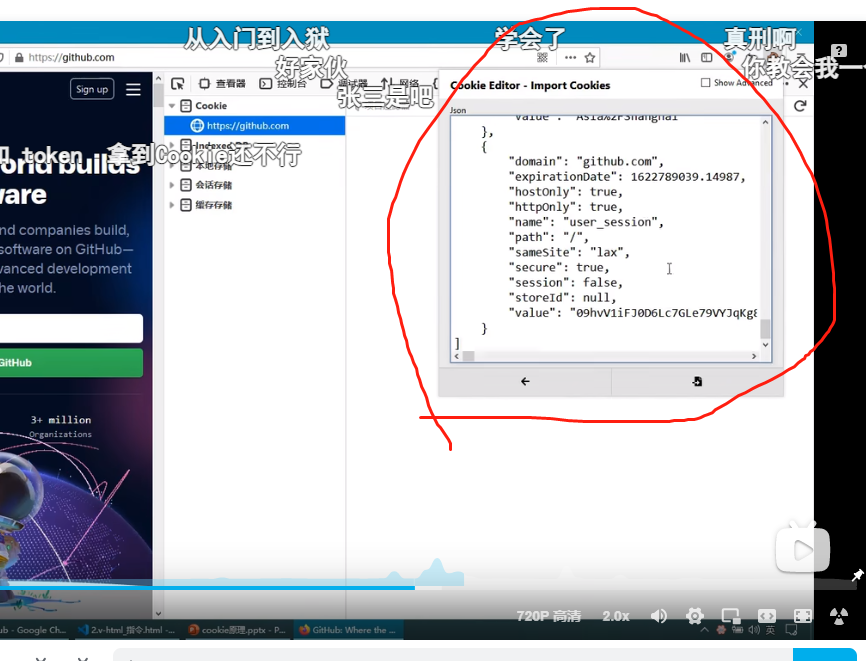Click the volume speaker icon in player

click(x=658, y=616)
